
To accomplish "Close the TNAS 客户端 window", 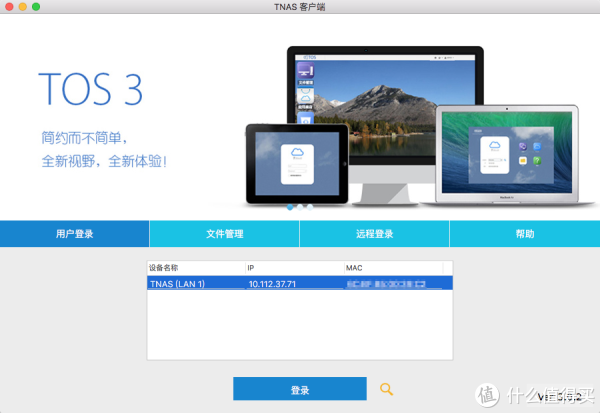I will [9, 7].
